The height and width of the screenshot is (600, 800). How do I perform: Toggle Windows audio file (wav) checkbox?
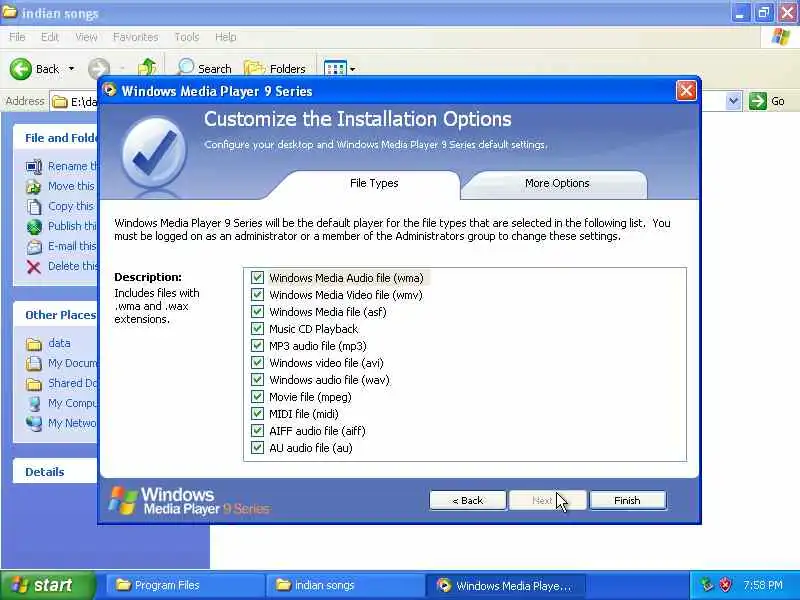point(257,380)
